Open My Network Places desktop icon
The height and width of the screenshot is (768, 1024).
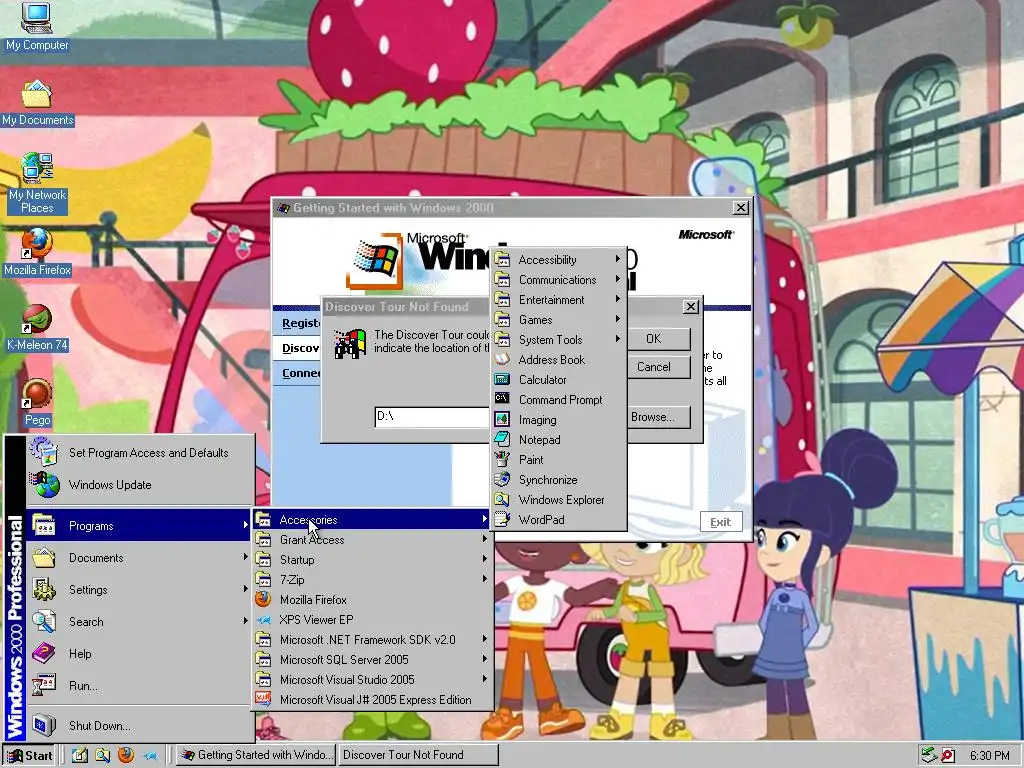[x=37, y=183]
